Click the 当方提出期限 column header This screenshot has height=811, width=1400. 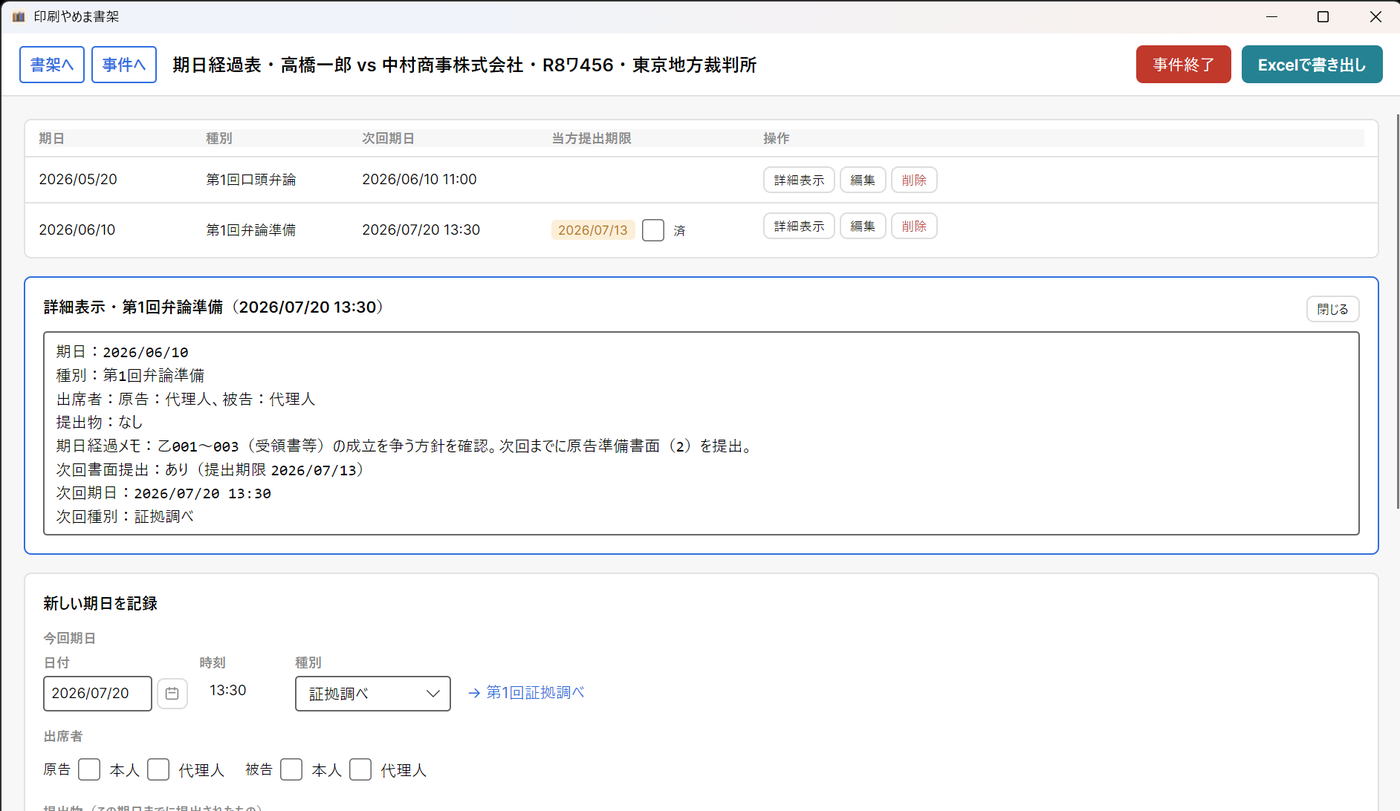pos(592,138)
